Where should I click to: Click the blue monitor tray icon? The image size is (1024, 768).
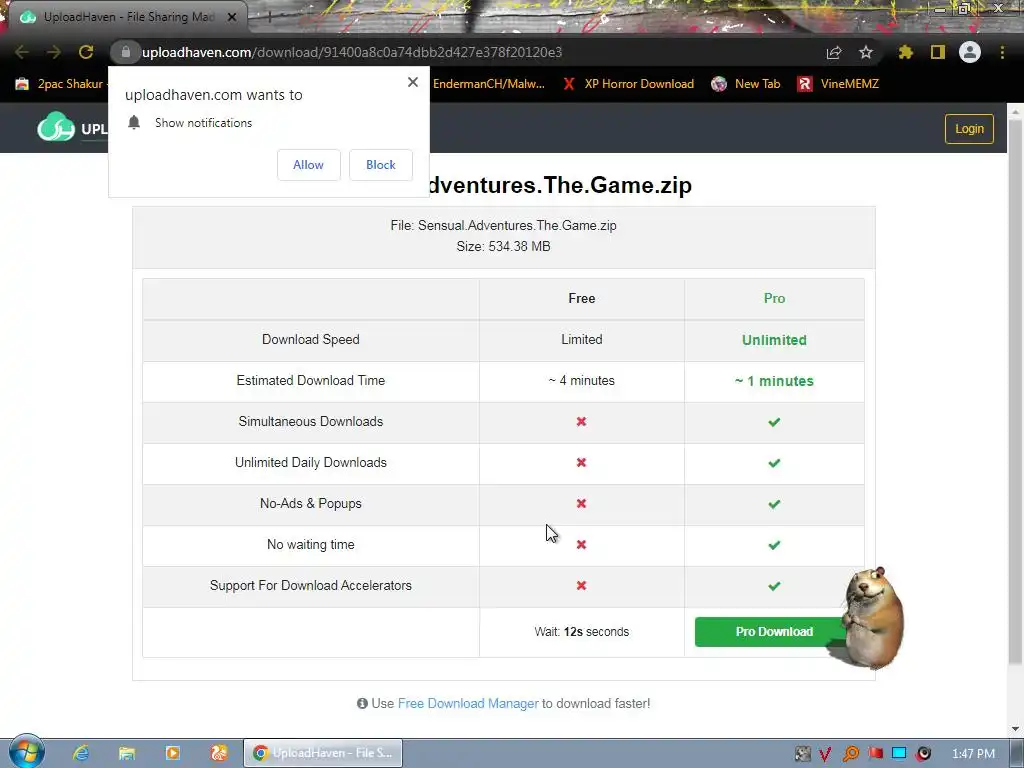[899, 754]
